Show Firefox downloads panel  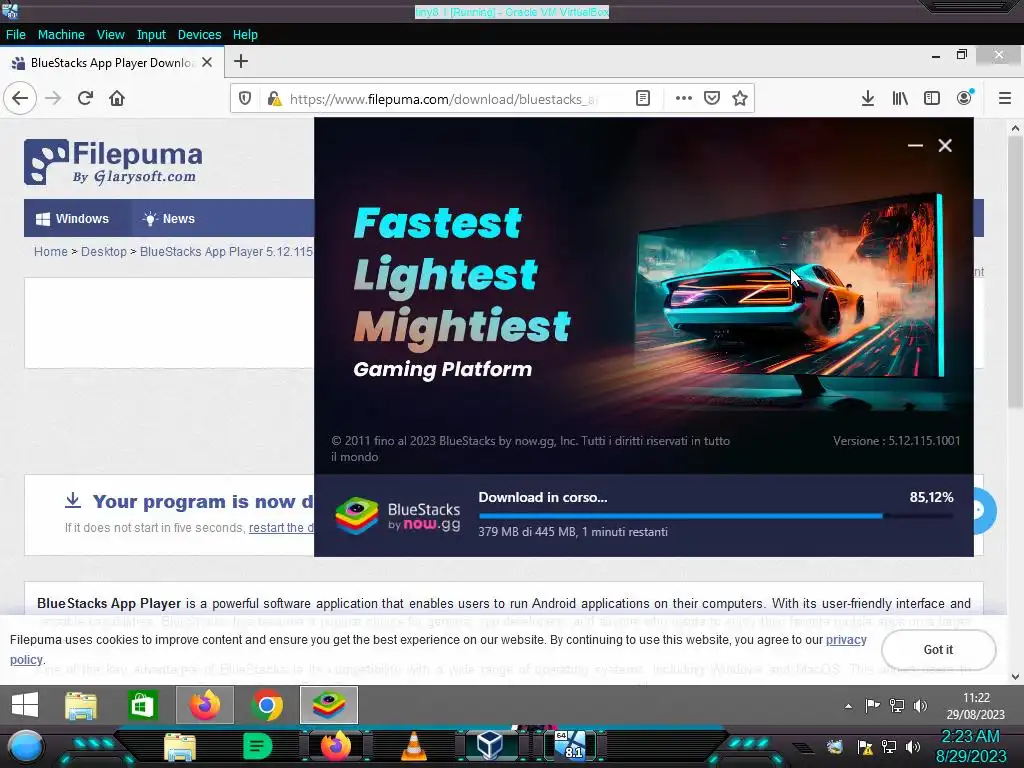click(868, 99)
